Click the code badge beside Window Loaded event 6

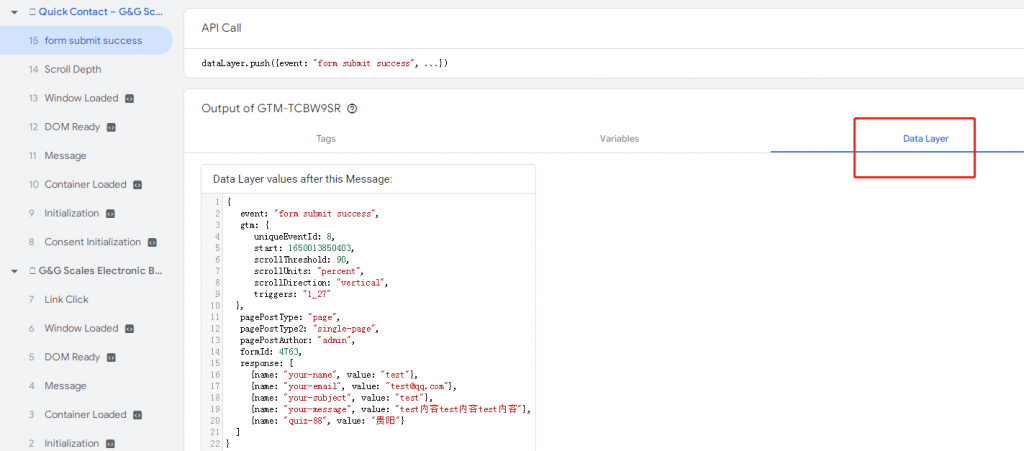coord(129,328)
